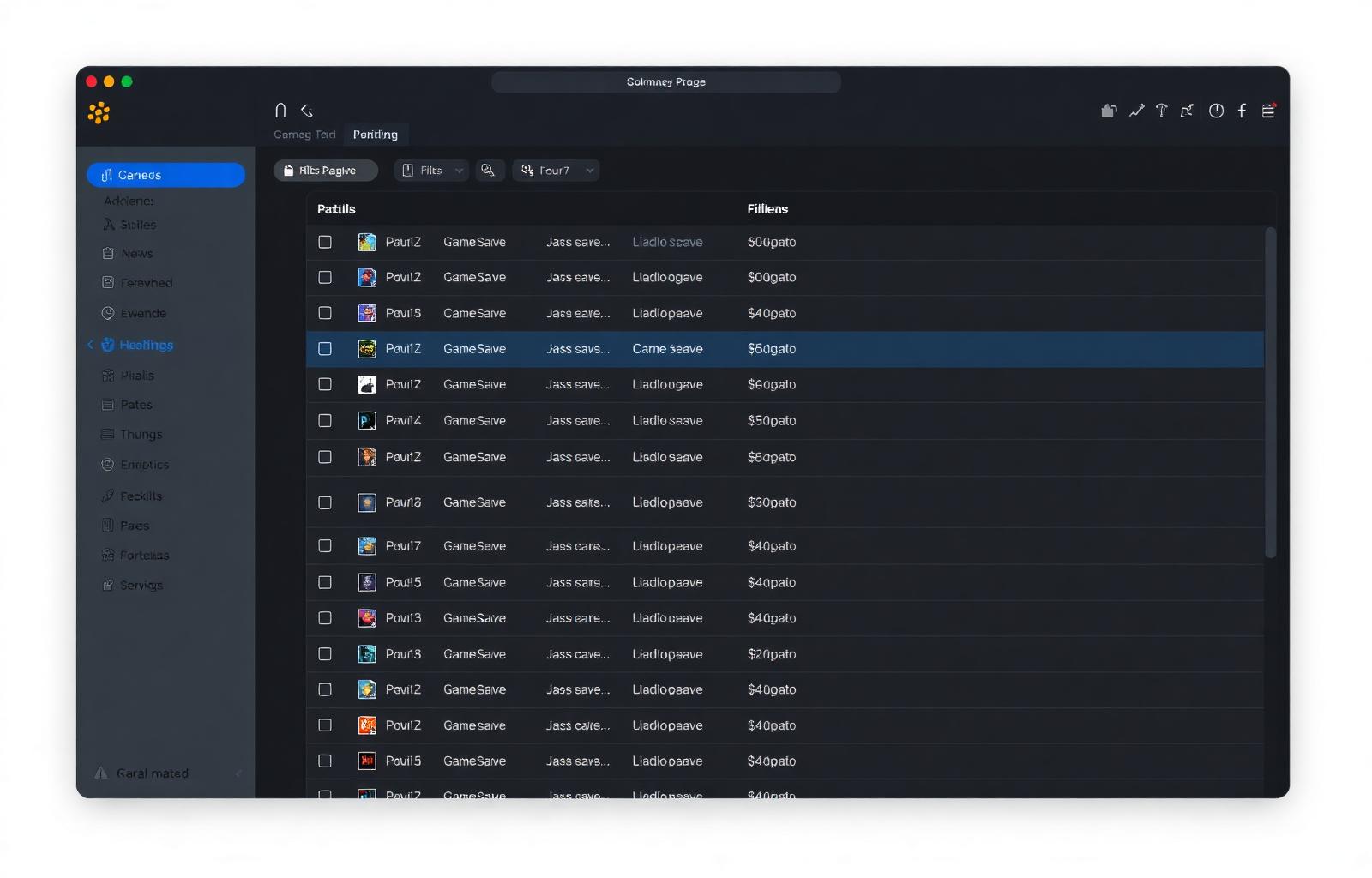This screenshot has height=878, width=1372.
Task: Click the game thumbnail in Poul17 row
Action: coord(367,545)
